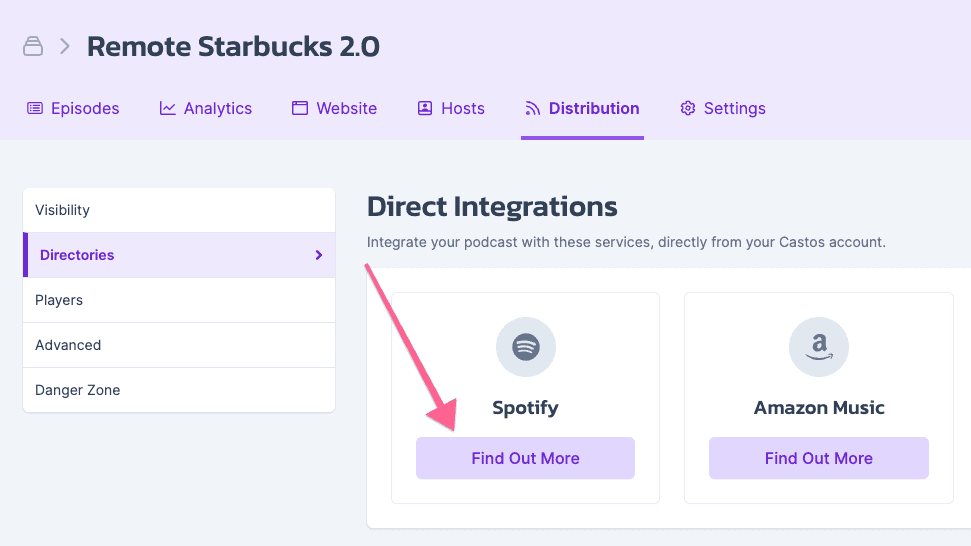
Task: Go to the Website tab
Action: (334, 108)
